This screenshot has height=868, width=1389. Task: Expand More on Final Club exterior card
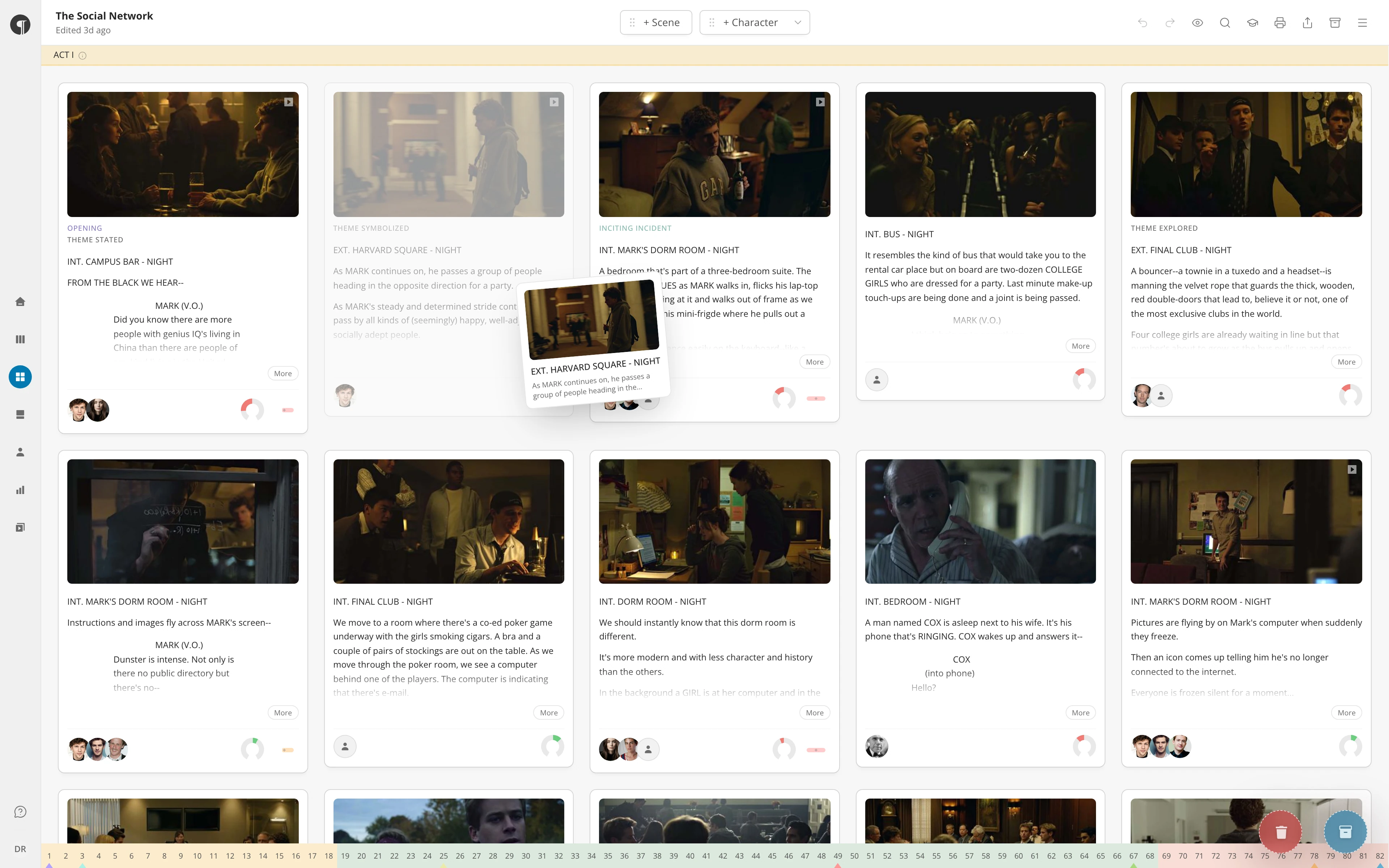[1347, 362]
